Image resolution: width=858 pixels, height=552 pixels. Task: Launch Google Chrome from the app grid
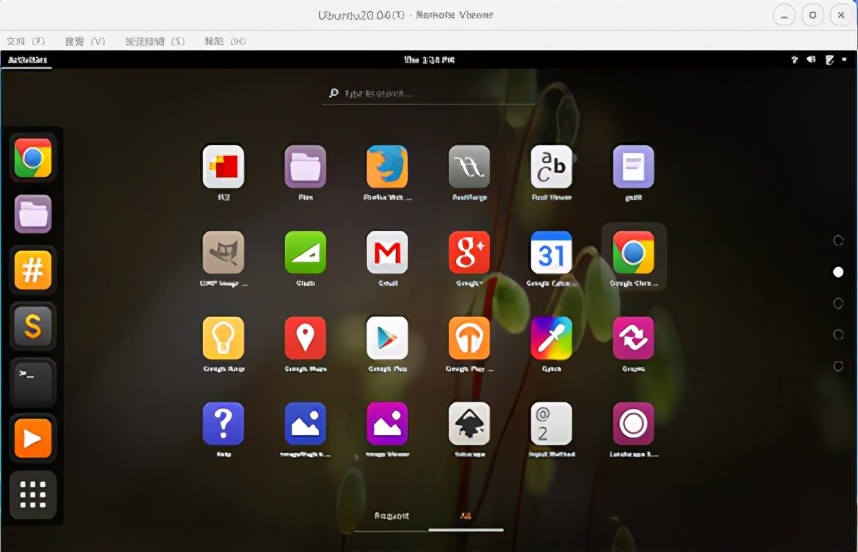pyautogui.click(x=634, y=252)
